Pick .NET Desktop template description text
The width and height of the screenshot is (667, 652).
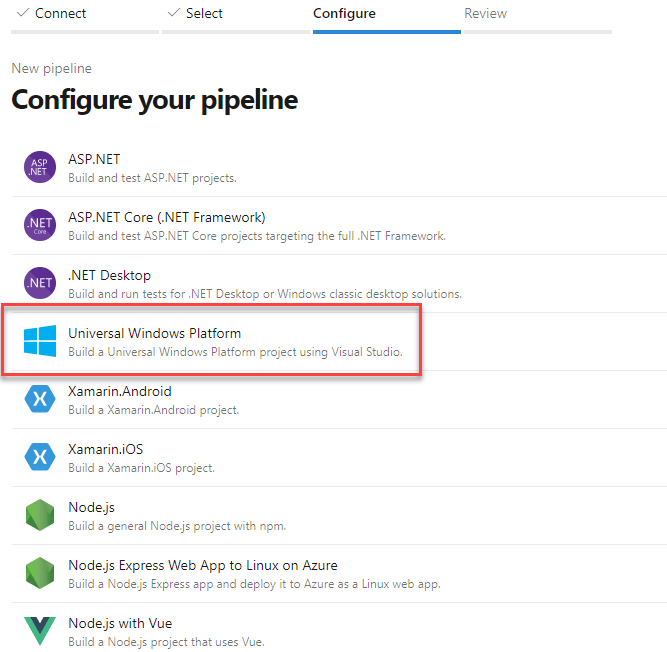pos(264,294)
